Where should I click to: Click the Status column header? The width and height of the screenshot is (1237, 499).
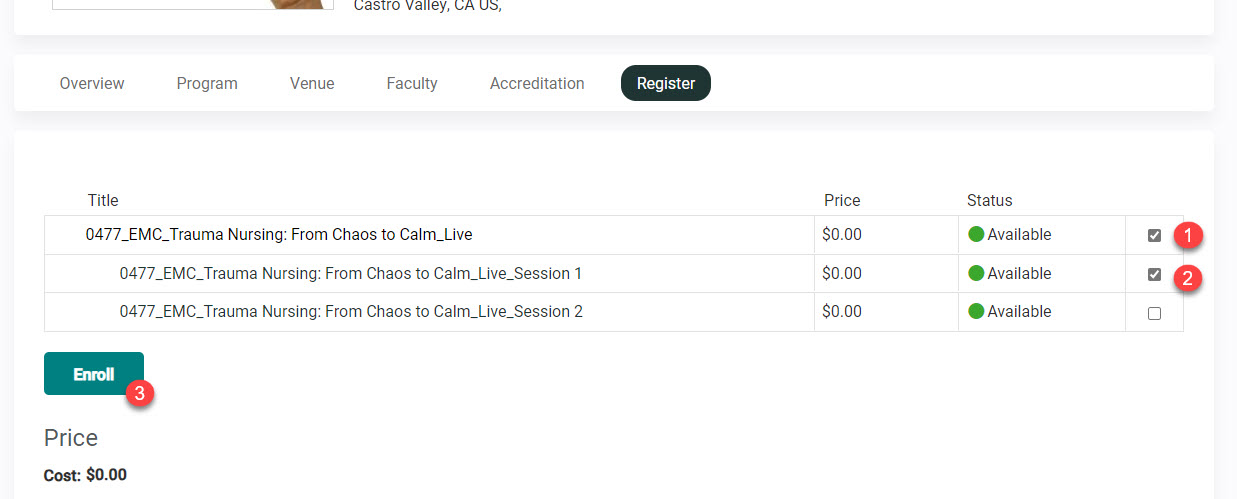(989, 200)
